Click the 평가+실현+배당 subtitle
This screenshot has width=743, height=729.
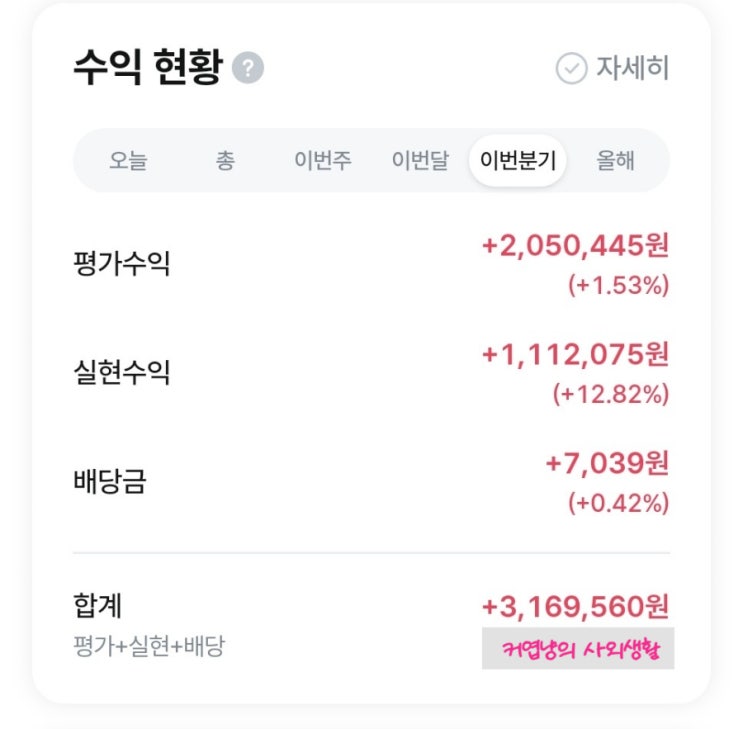coord(149,646)
